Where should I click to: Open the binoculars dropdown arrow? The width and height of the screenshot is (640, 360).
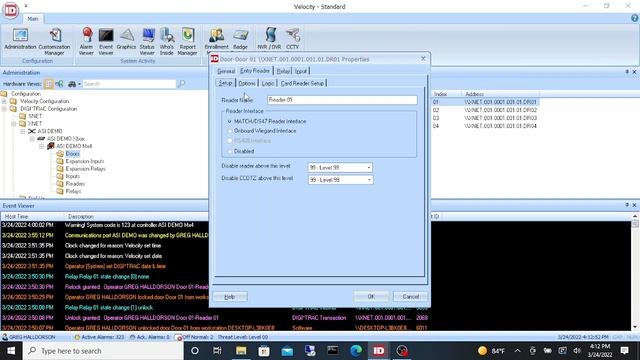click(x=80, y=84)
